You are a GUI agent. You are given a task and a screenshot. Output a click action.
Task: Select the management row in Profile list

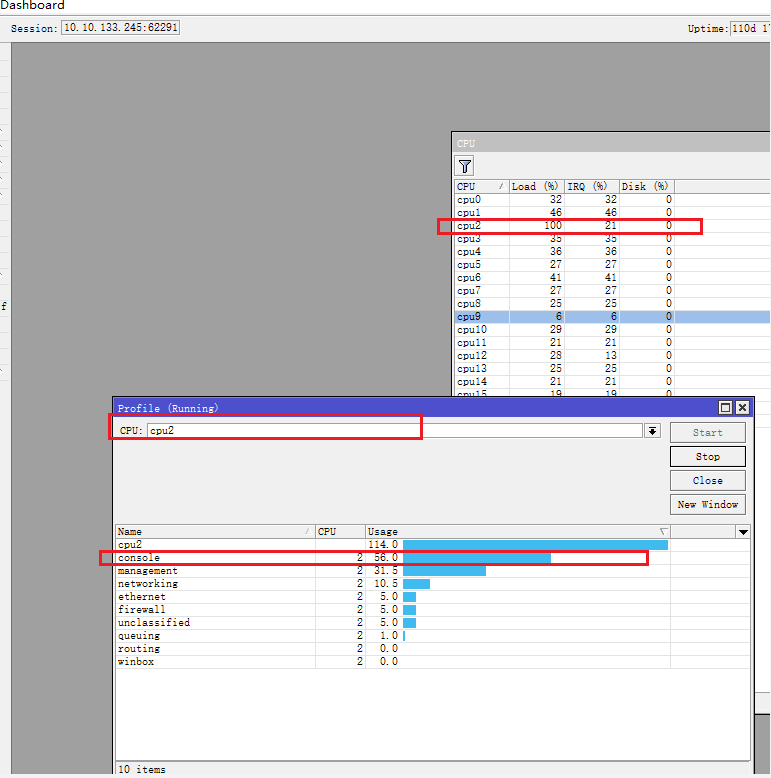[x=433, y=571]
